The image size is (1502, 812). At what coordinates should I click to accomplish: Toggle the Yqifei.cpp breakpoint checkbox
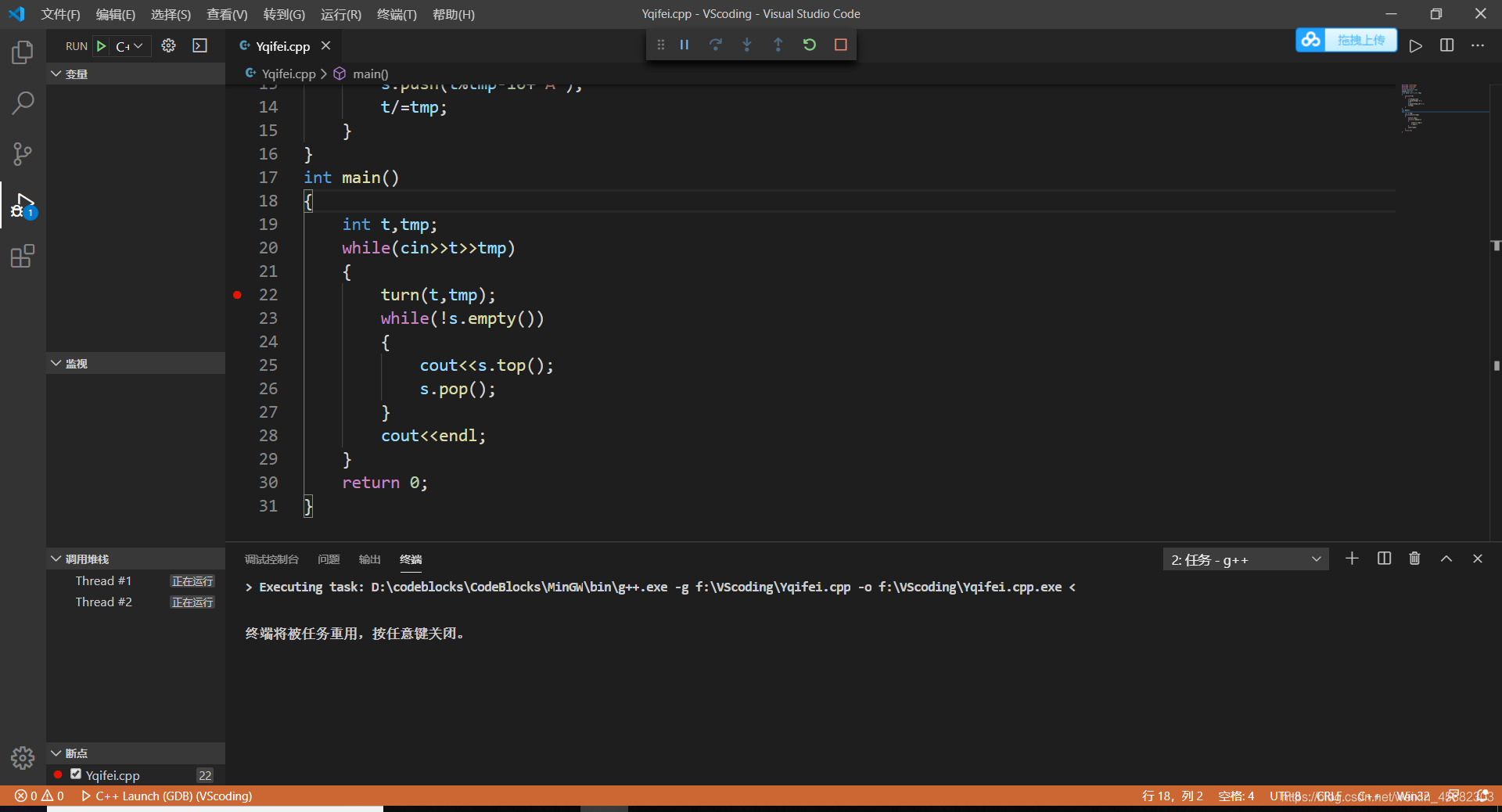(76, 774)
